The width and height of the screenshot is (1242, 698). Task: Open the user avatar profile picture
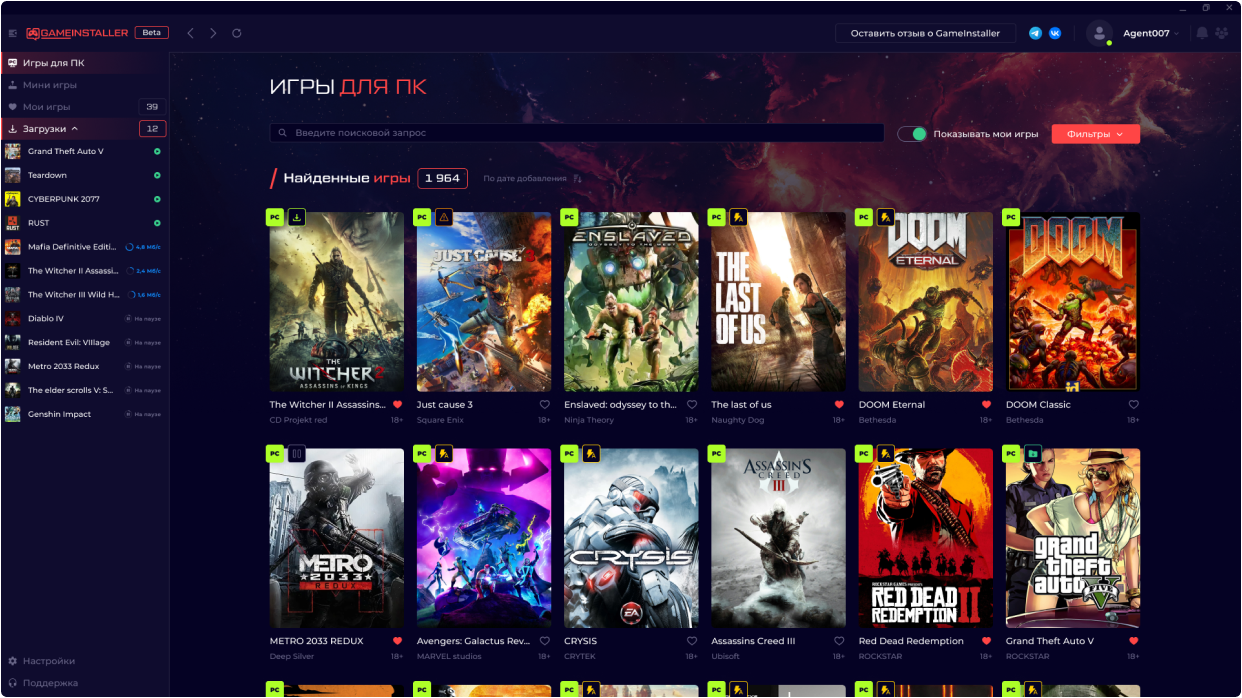pyautogui.click(x=1099, y=33)
